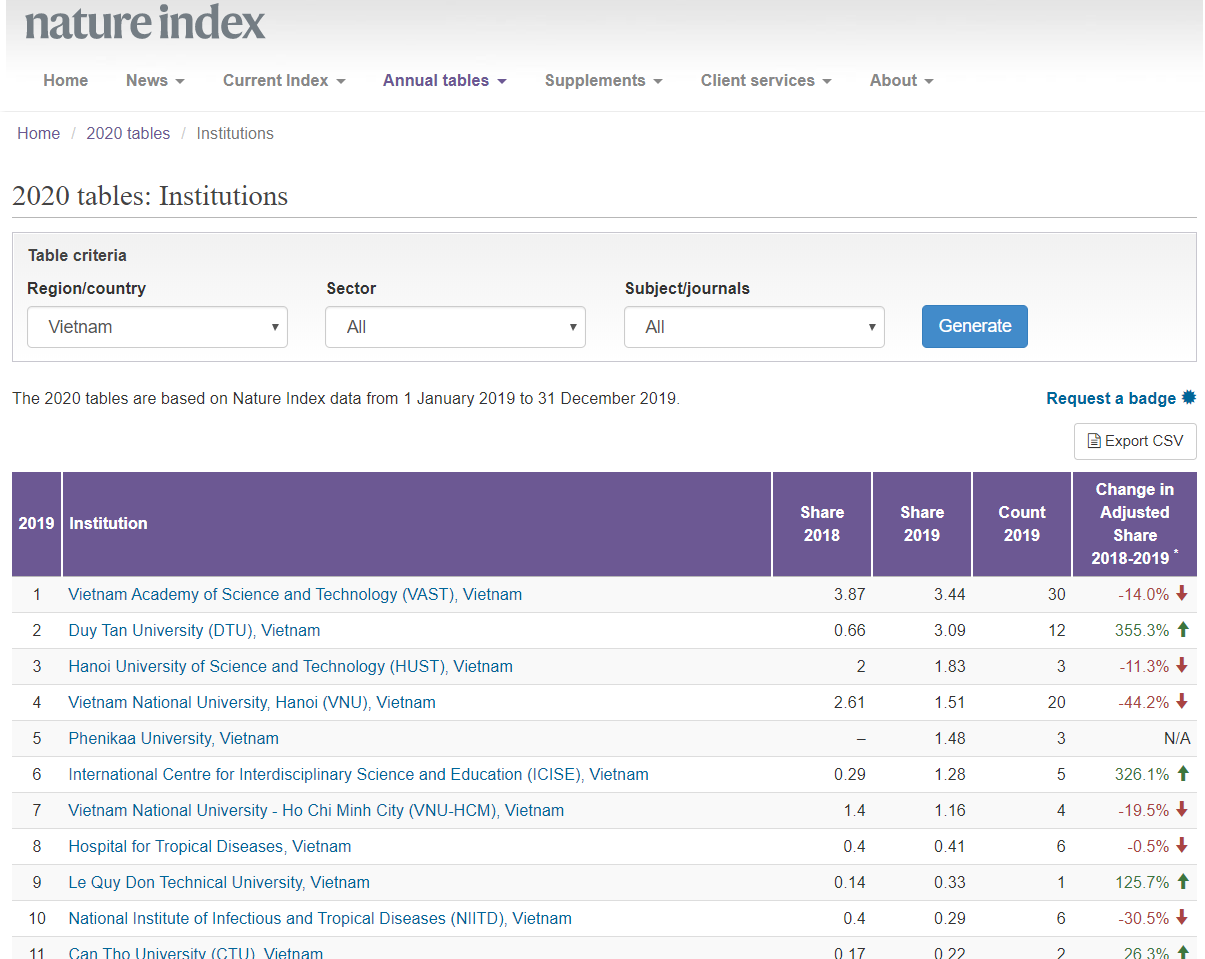Open the Sector dropdown
Screen dimensions: 1205x959
tap(455, 327)
